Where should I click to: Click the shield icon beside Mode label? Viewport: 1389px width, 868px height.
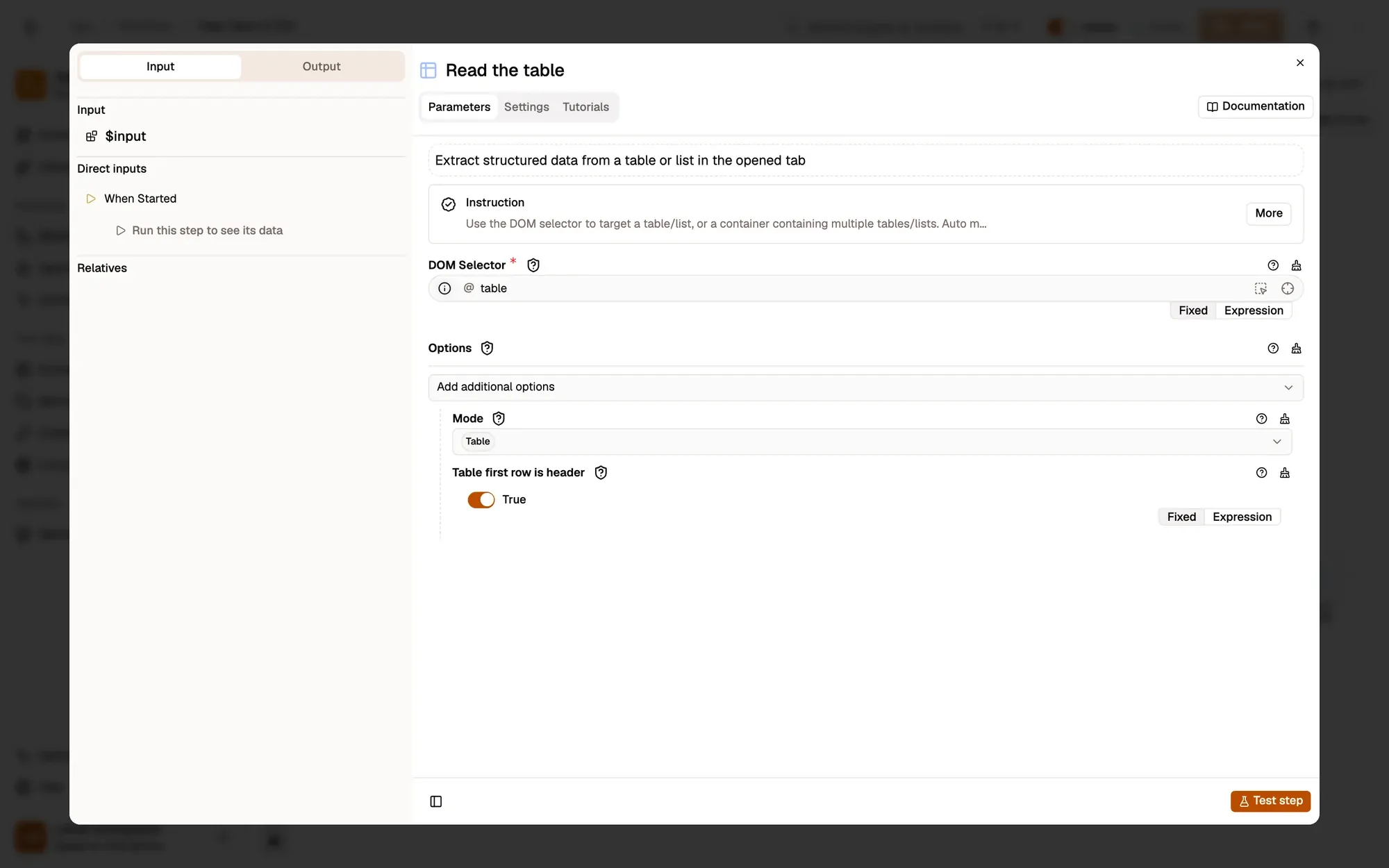click(499, 419)
